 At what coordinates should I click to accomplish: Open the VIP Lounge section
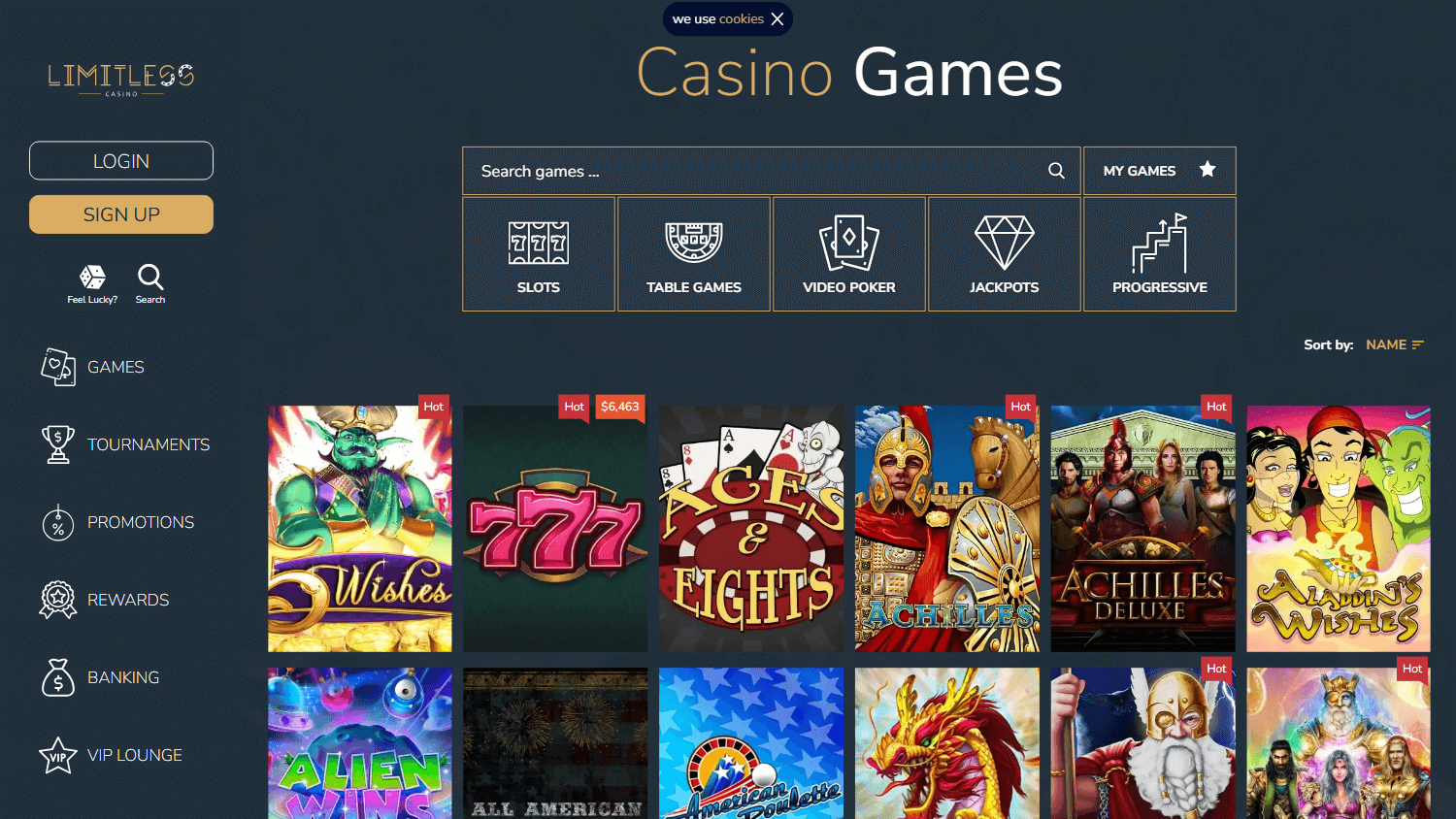pos(111,755)
